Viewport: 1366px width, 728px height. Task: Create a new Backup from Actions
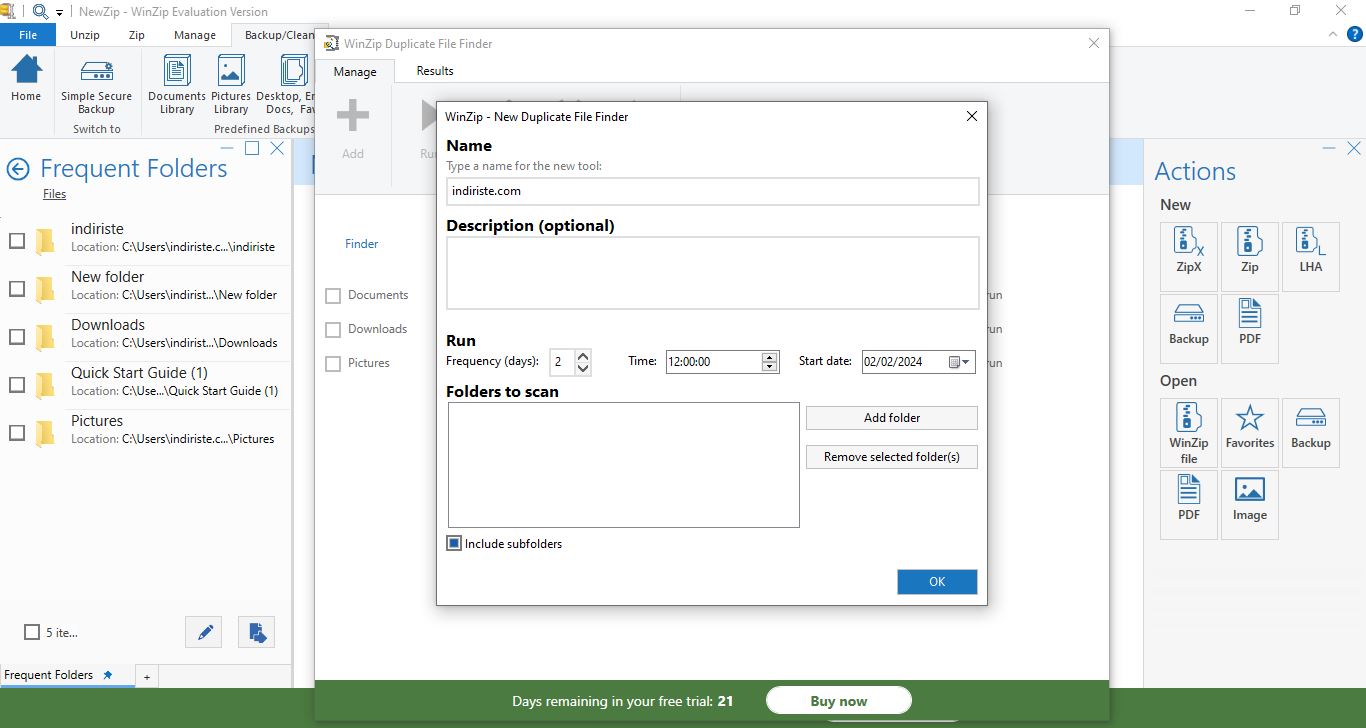1189,329
